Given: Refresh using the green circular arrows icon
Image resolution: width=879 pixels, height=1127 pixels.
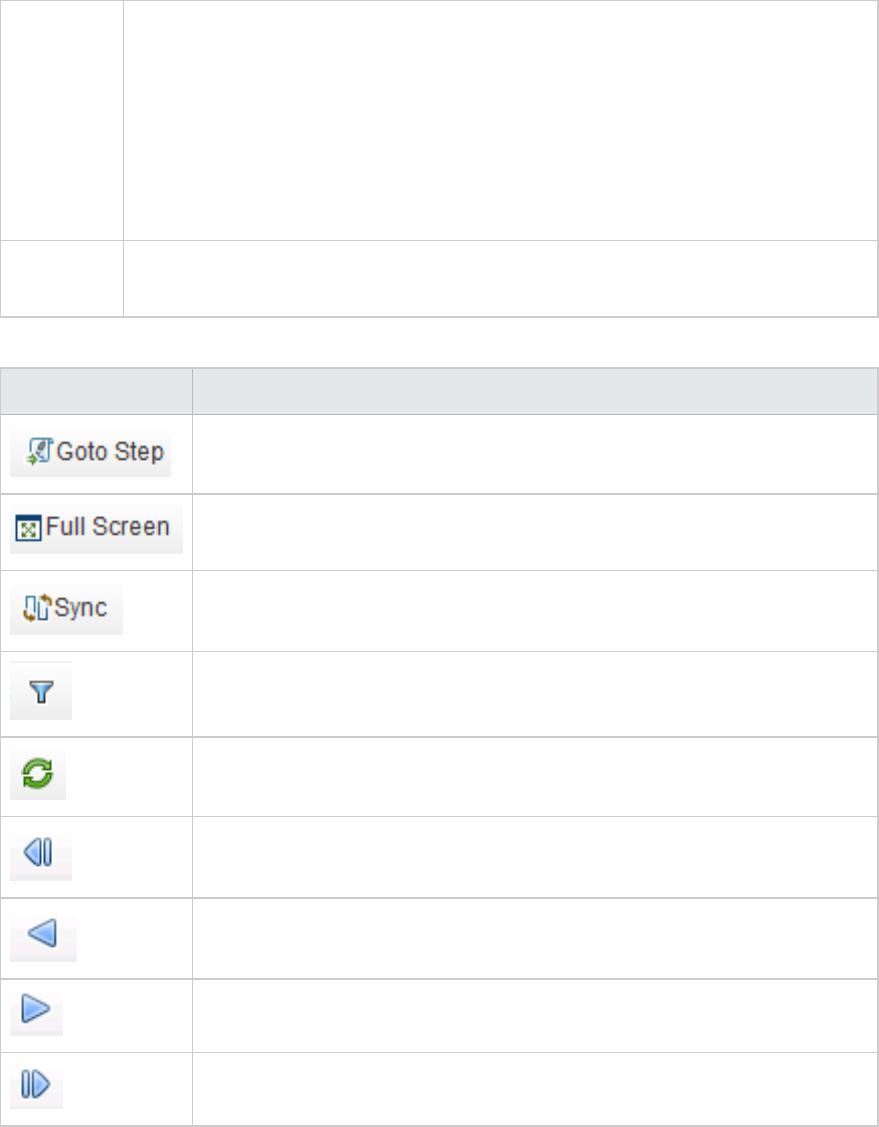Looking at the screenshot, I should tap(38, 774).
